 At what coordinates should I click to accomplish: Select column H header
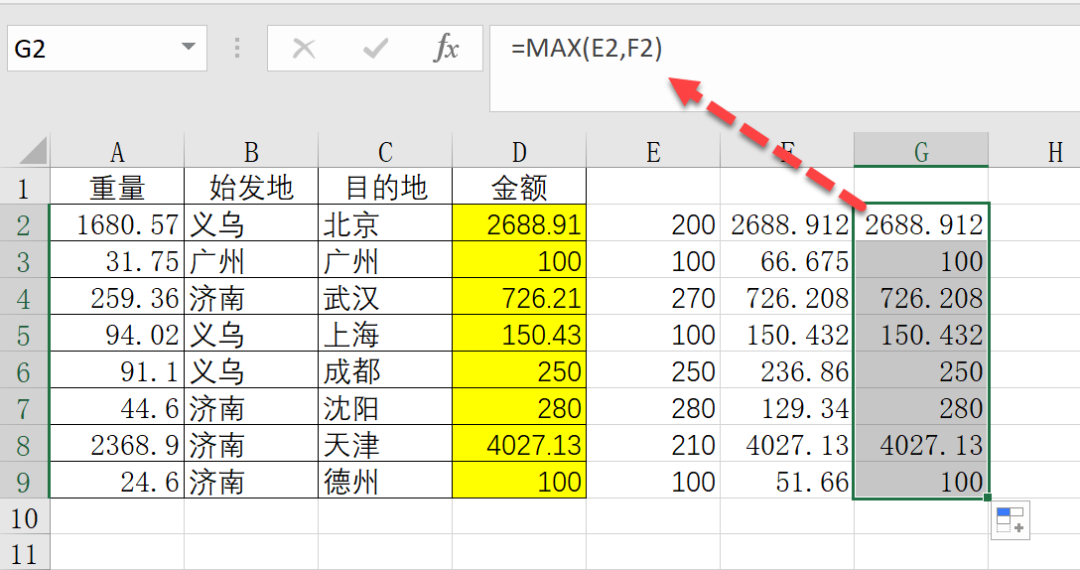coord(1034,151)
